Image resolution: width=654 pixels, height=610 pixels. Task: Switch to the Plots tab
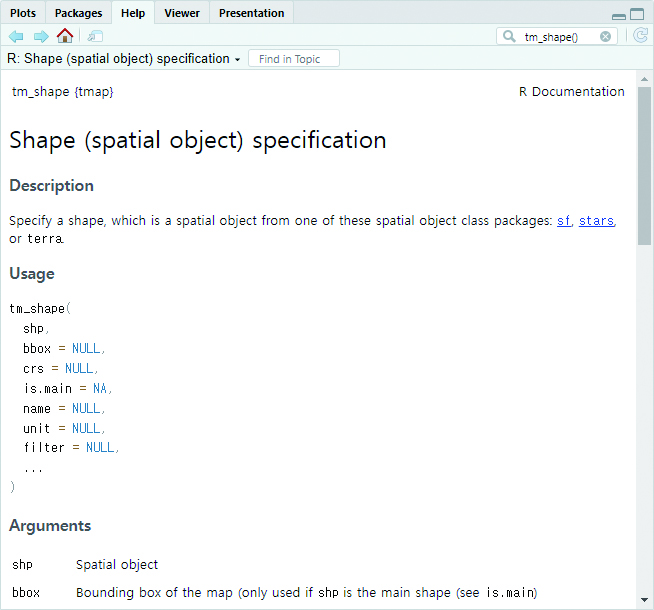click(23, 13)
